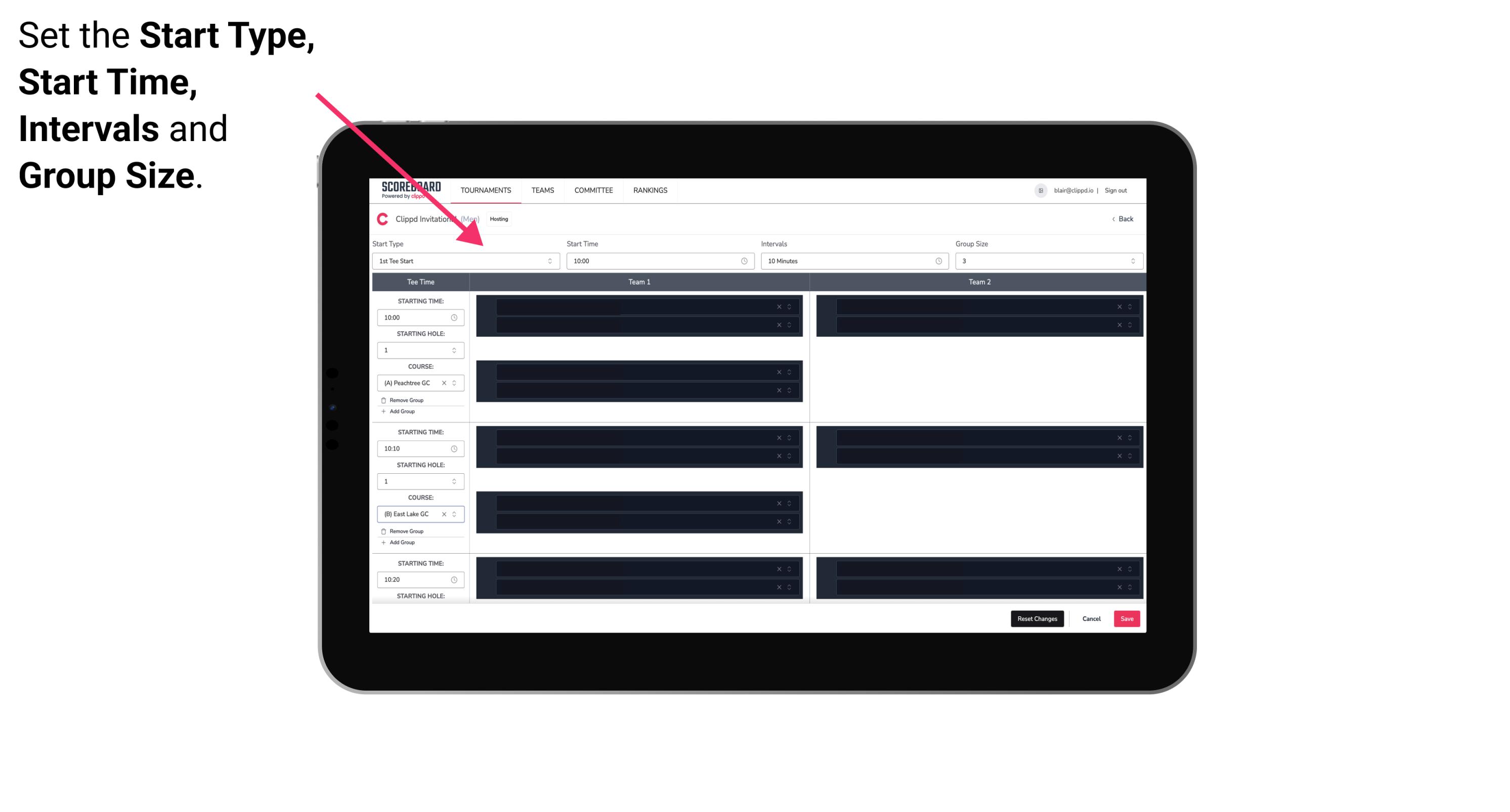Select the Start Type dropdown
Viewport: 1510px width, 812px height.
pyautogui.click(x=463, y=261)
